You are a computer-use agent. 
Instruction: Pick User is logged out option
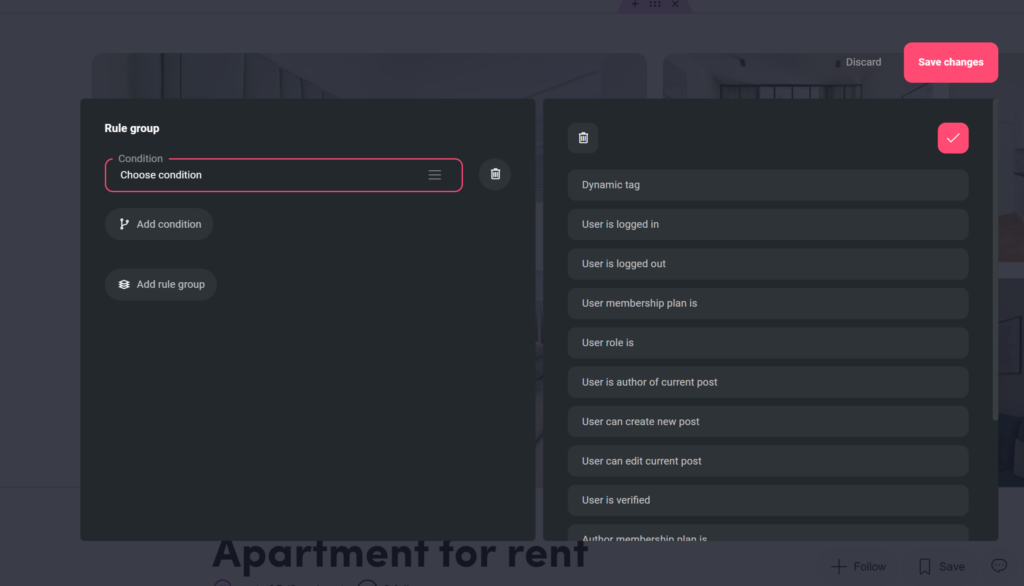click(x=767, y=264)
